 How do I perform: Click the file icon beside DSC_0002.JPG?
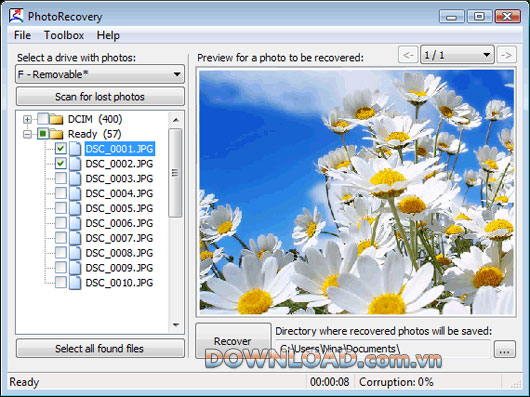(x=75, y=164)
